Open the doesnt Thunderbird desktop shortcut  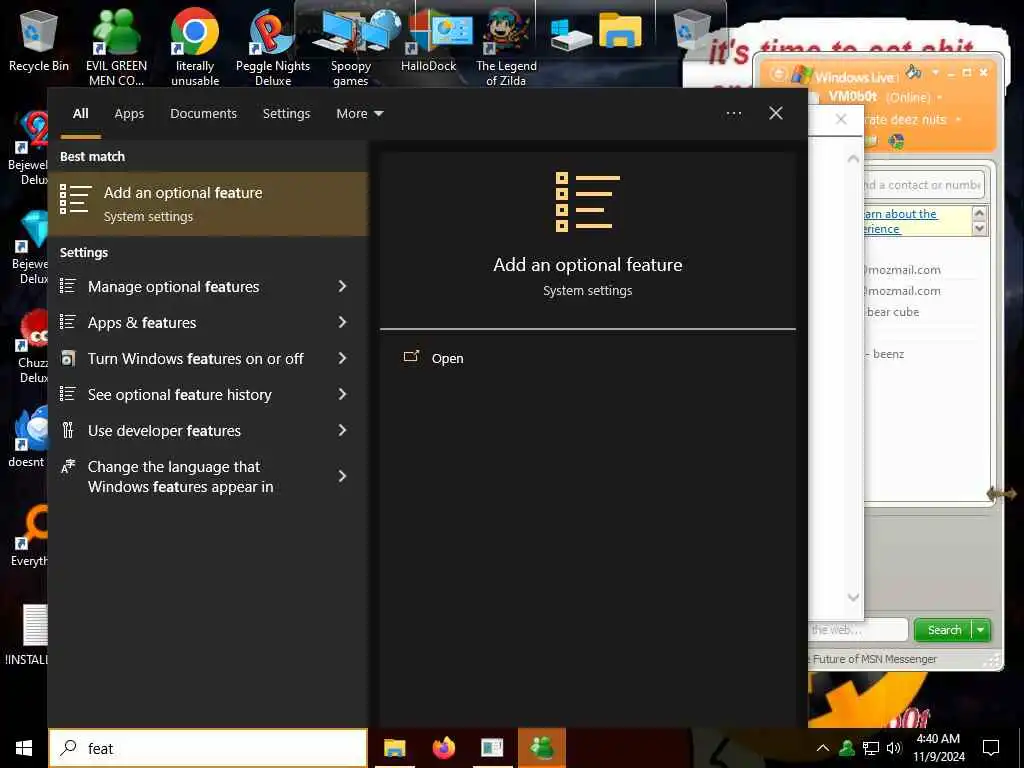(x=27, y=436)
